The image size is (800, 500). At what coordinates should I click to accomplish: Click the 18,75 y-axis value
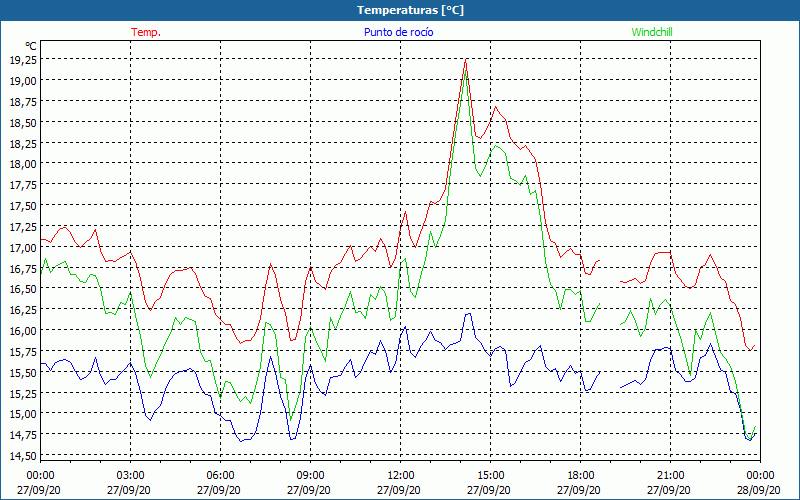tap(23, 102)
